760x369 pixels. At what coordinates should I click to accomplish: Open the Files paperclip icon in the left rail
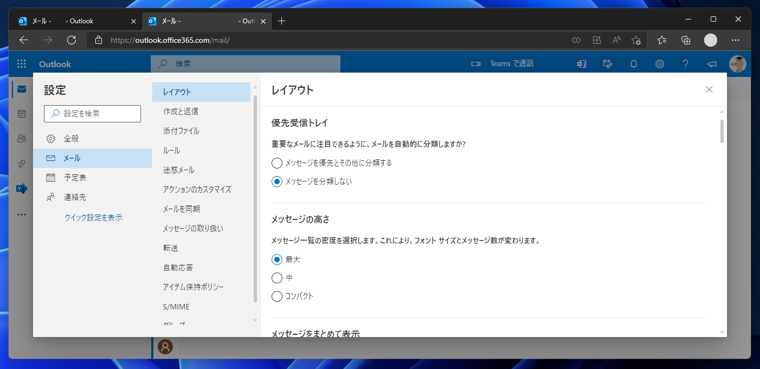pyautogui.click(x=21, y=164)
